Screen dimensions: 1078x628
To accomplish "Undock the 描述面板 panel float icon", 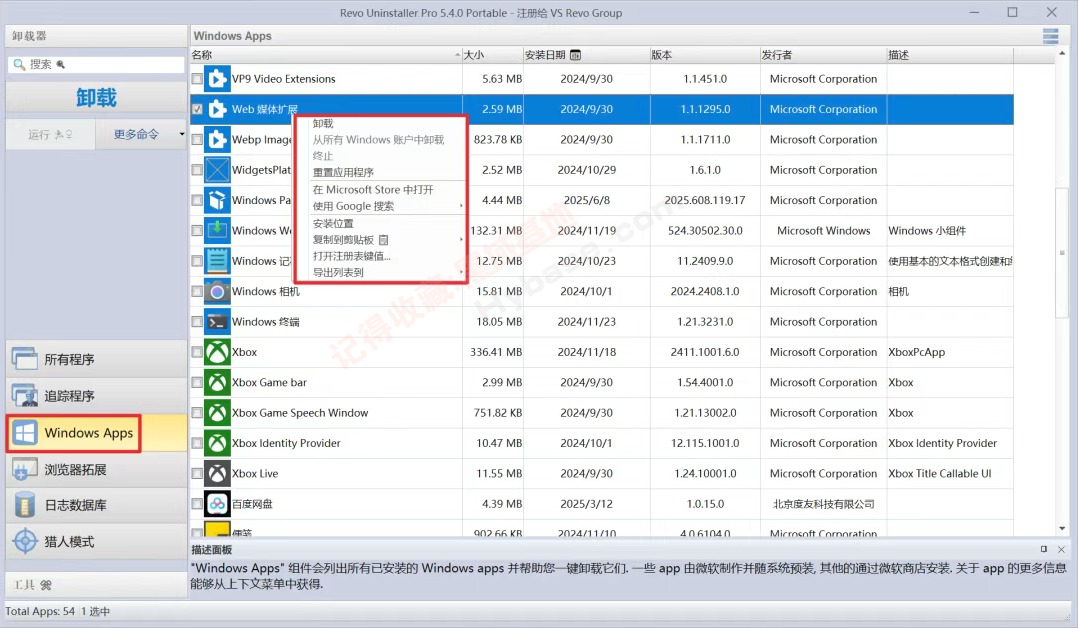I will pyautogui.click(x=1044, y=549).
